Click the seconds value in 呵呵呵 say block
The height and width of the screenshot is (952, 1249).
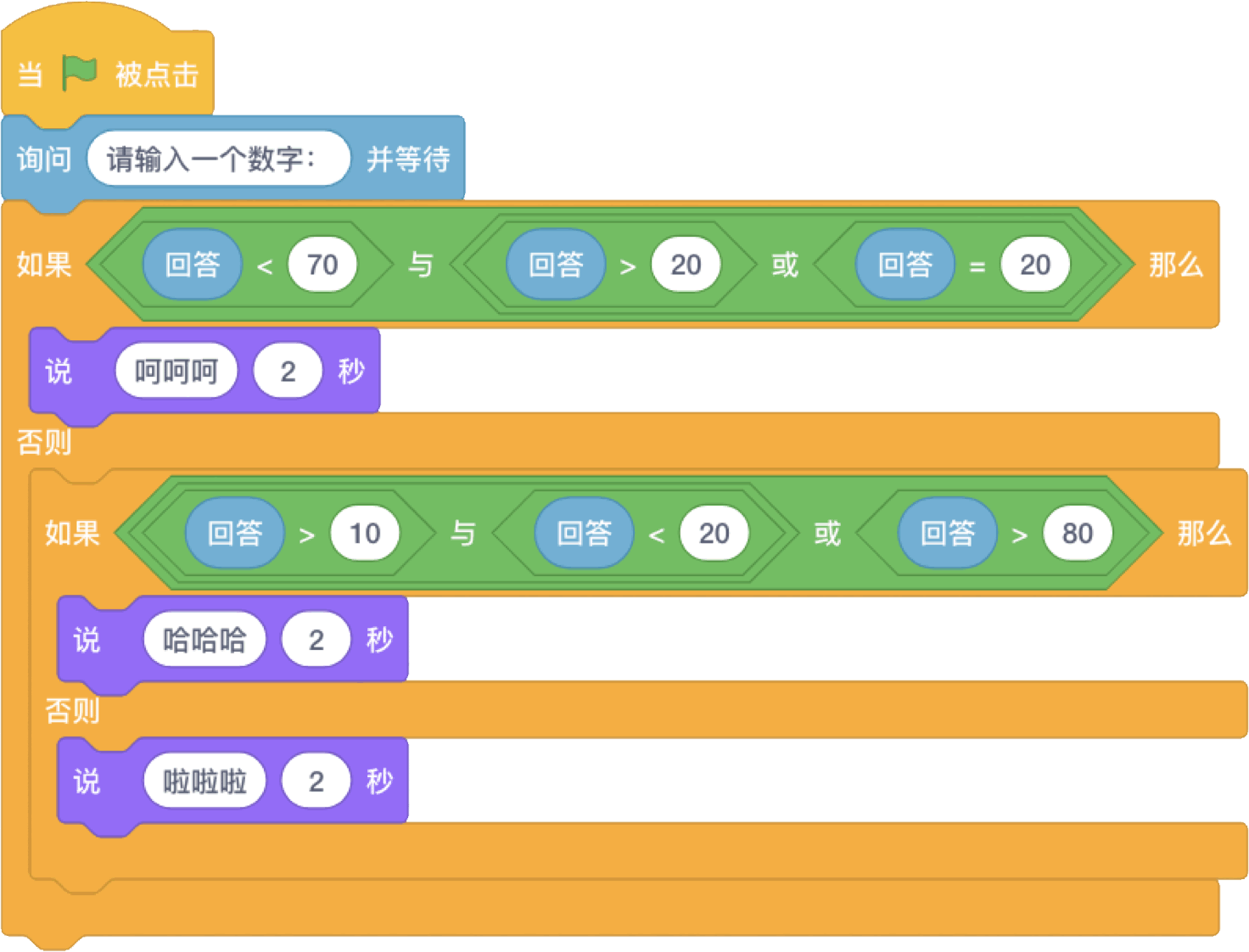(x=288, y=371)
